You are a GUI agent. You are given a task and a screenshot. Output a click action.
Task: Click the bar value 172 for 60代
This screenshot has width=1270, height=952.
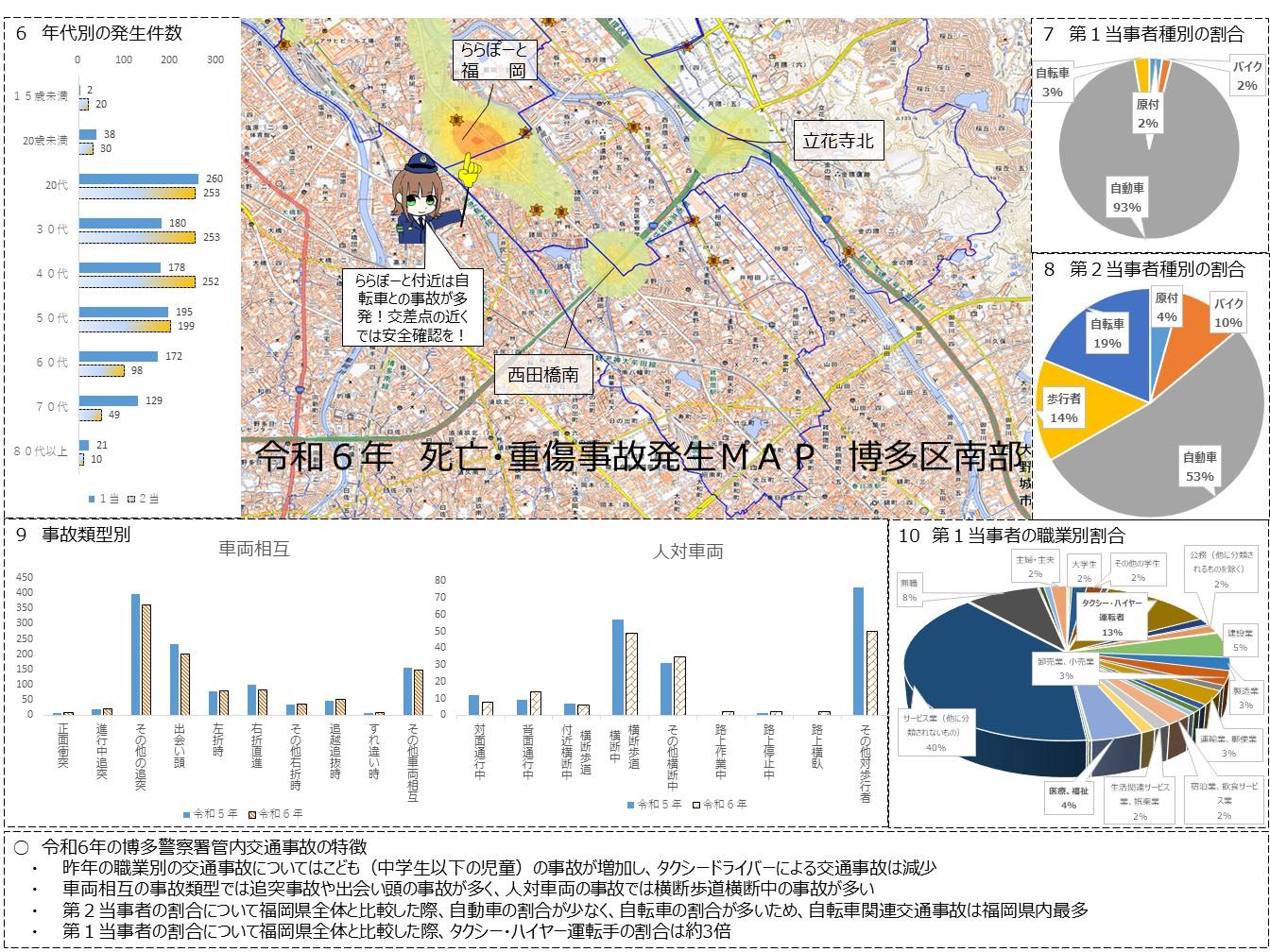(174, 356)
